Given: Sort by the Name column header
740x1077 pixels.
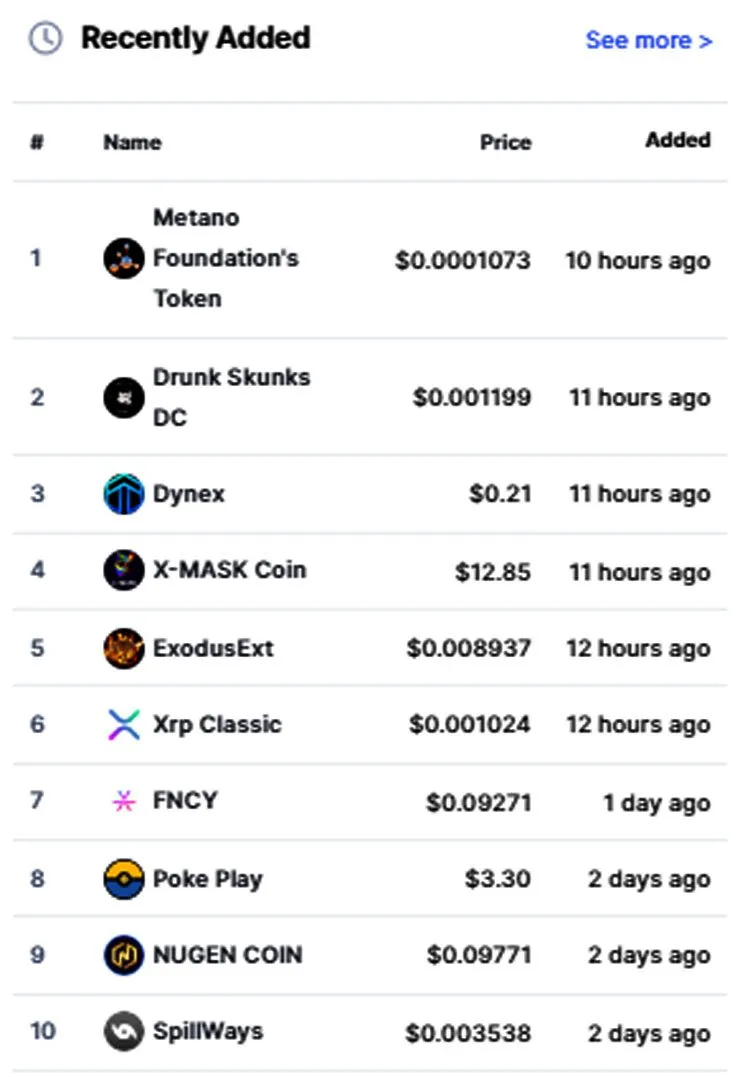Looking at the screenshot, I should pos(133,142).
